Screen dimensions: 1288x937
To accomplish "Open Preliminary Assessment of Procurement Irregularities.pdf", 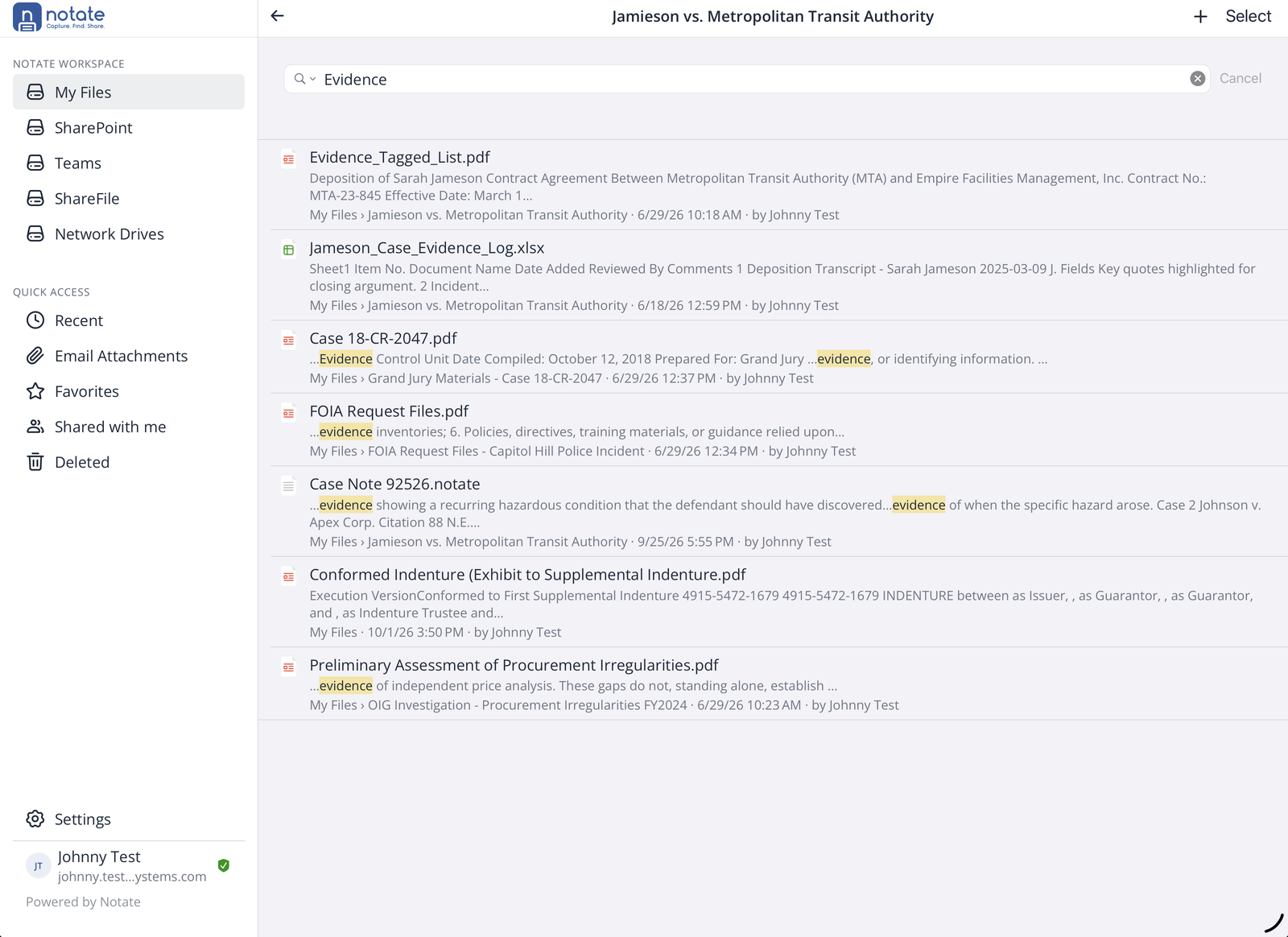I will [773, 684].
